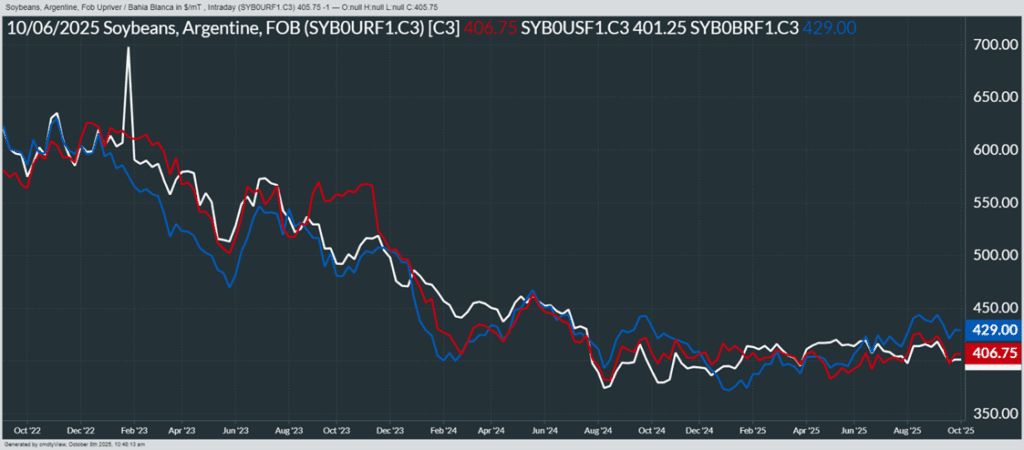Click the Dec '23 label on time axis
Image resolution: width=1024 pixels, height=450 pixels.
pyautogui.click(x=390, y=430)
